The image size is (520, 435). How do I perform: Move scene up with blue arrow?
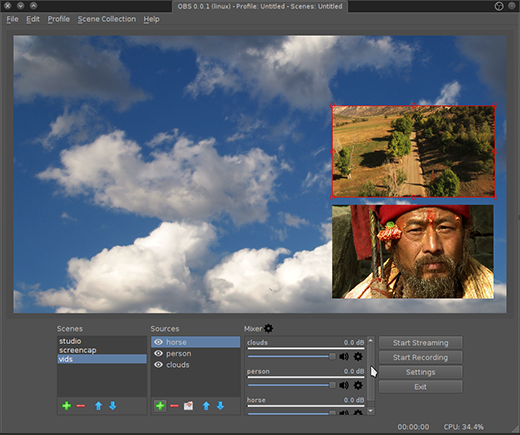coord(98,406)
